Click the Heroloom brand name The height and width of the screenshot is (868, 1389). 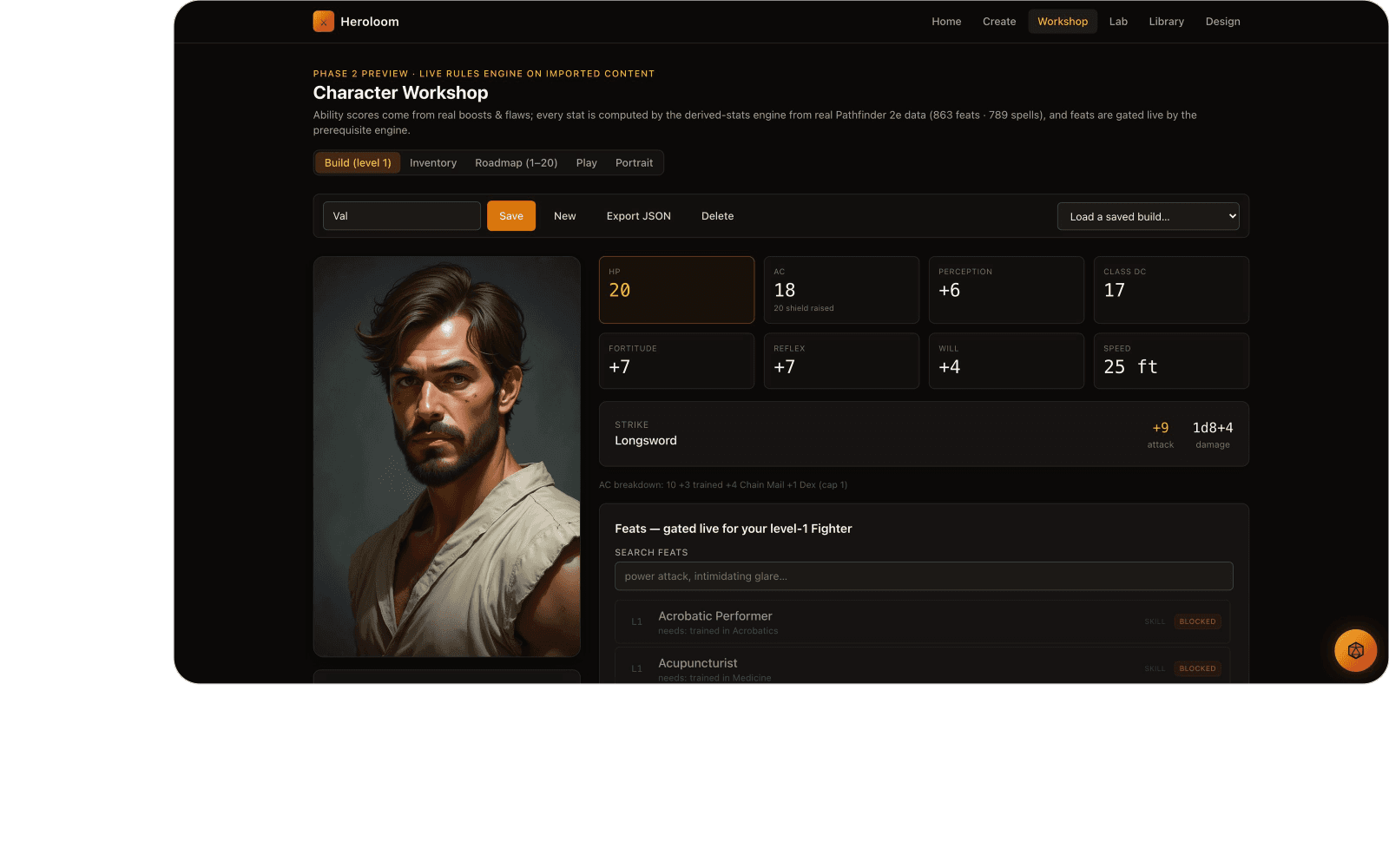pyautogui.click(x=370, y=22)
